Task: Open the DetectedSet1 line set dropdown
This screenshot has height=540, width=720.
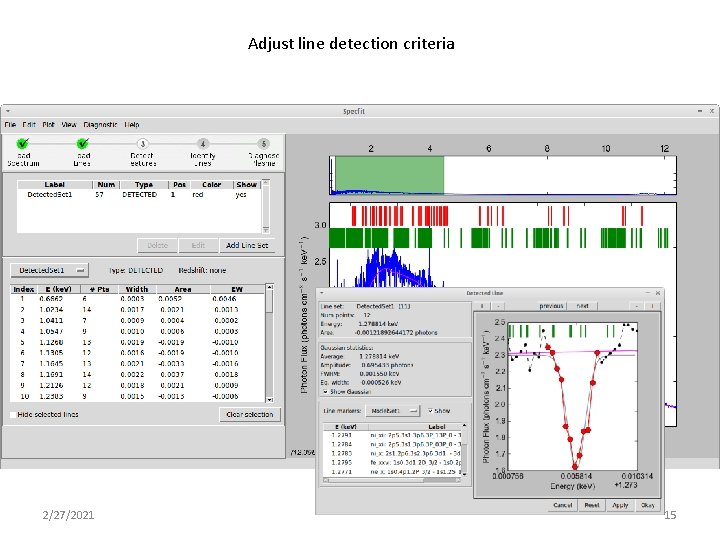Action: 49,270
